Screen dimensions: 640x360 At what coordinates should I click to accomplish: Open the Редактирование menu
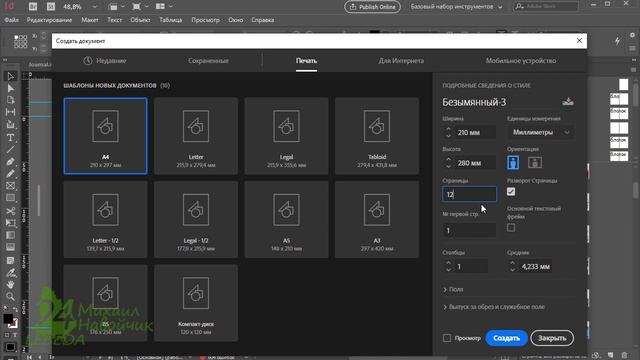[x=49, y=20]
